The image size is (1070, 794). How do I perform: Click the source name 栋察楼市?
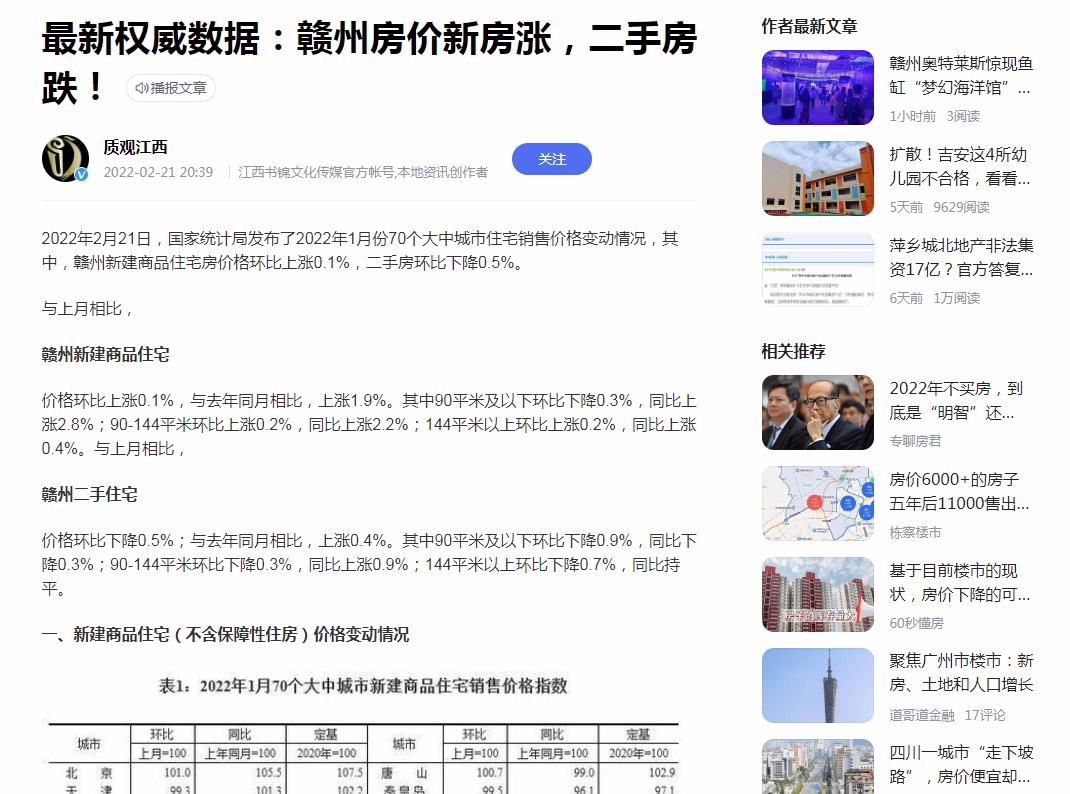pos(914,532)
